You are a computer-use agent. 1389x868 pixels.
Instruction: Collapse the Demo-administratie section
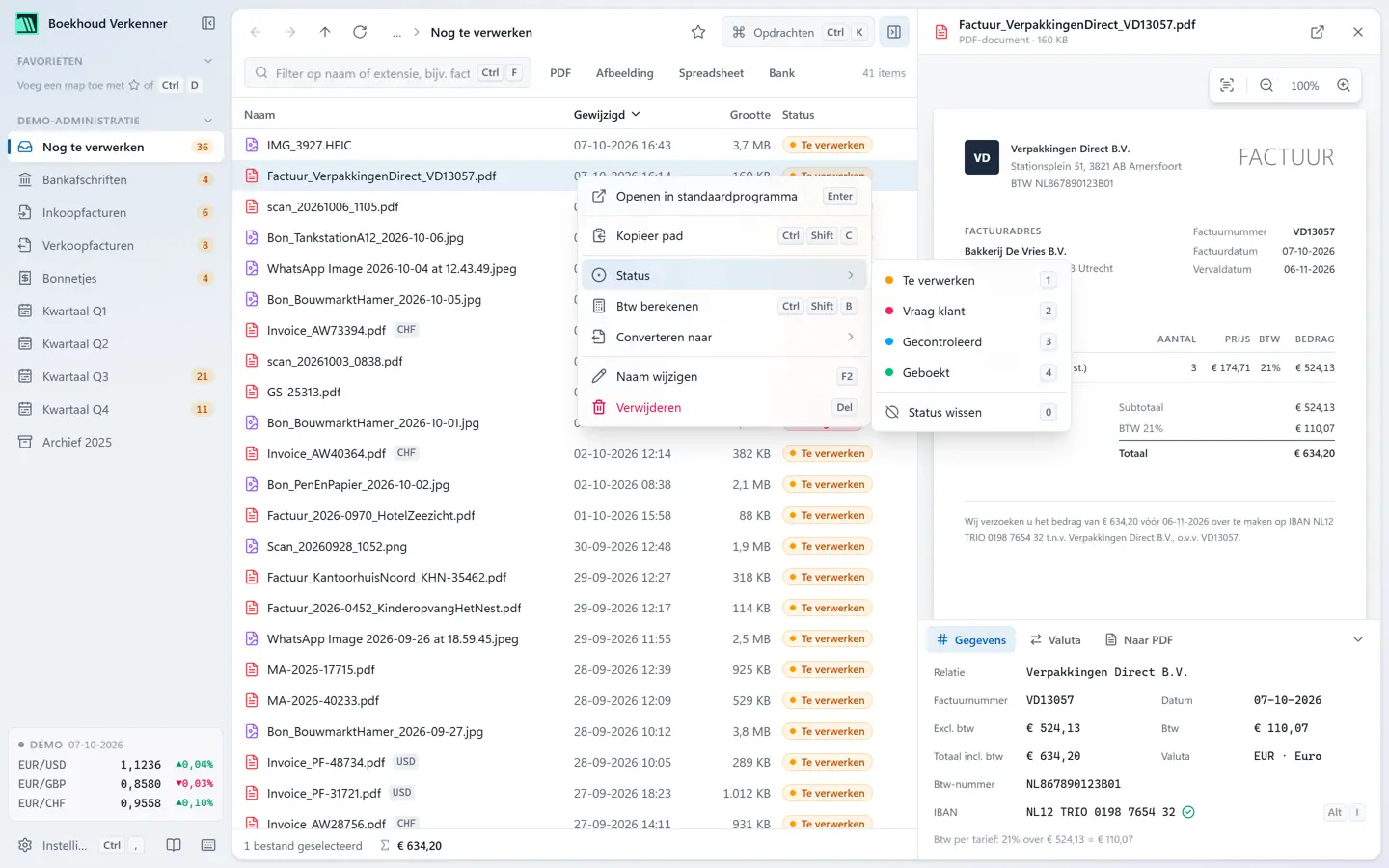(208, 121)
